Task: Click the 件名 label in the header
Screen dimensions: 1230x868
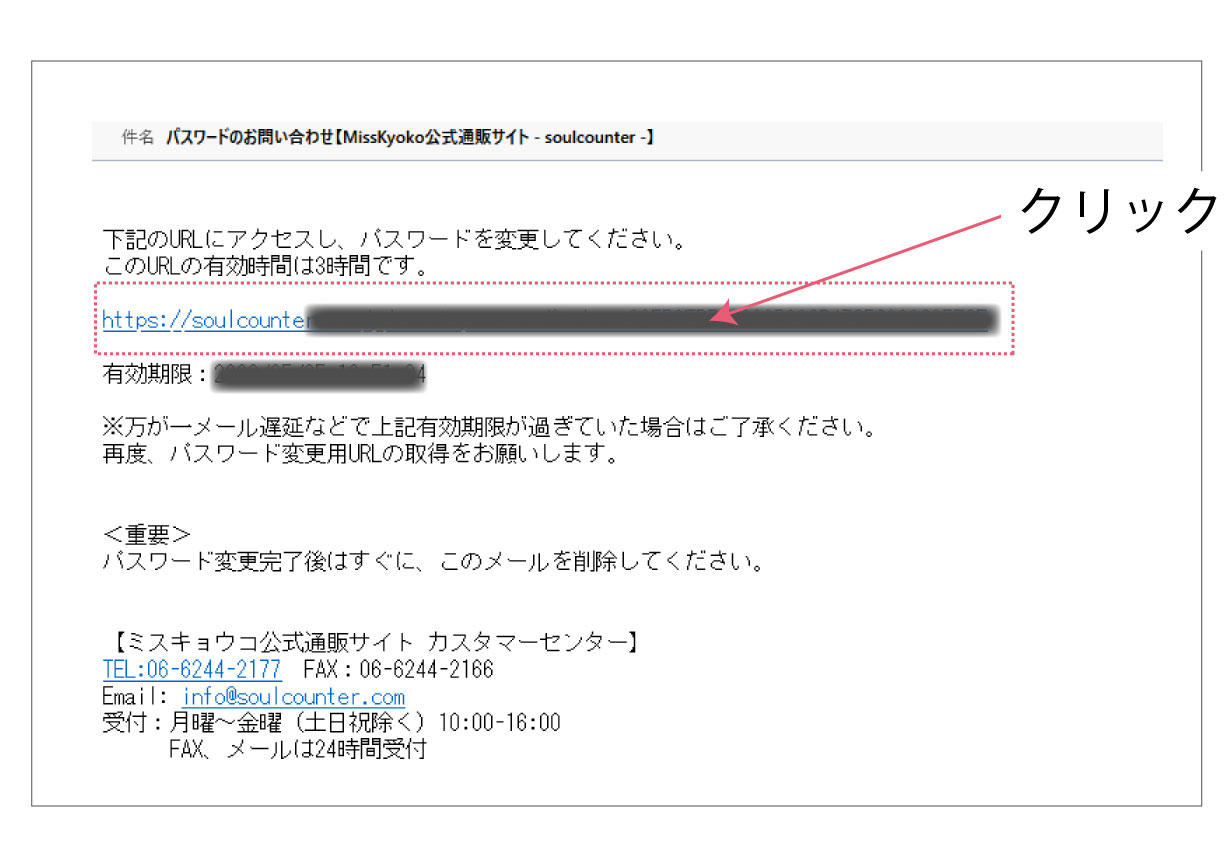Action: pyautogui.click(x=137, y=137)
